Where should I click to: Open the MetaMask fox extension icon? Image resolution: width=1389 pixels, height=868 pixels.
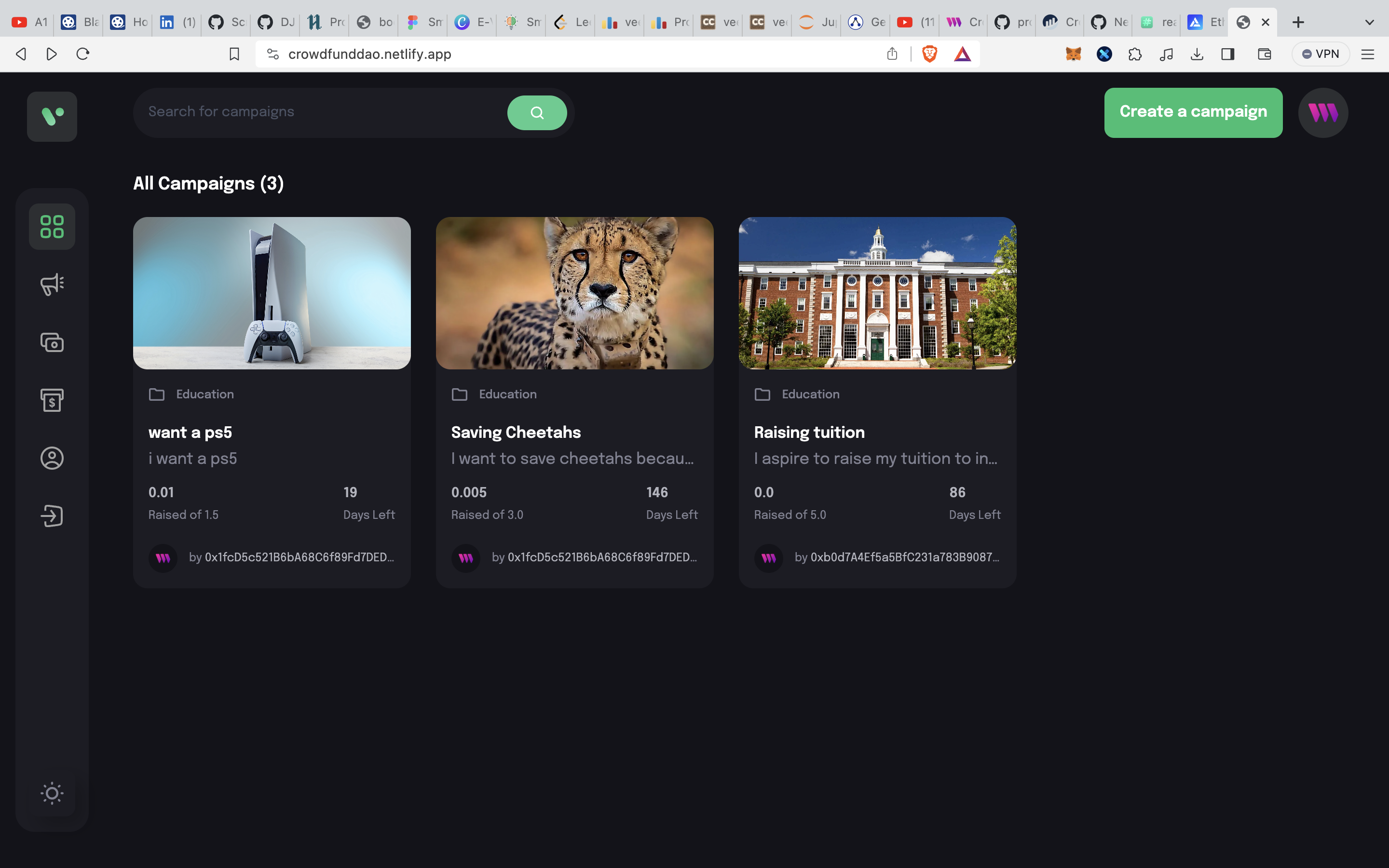click(x=1073, y=54)
